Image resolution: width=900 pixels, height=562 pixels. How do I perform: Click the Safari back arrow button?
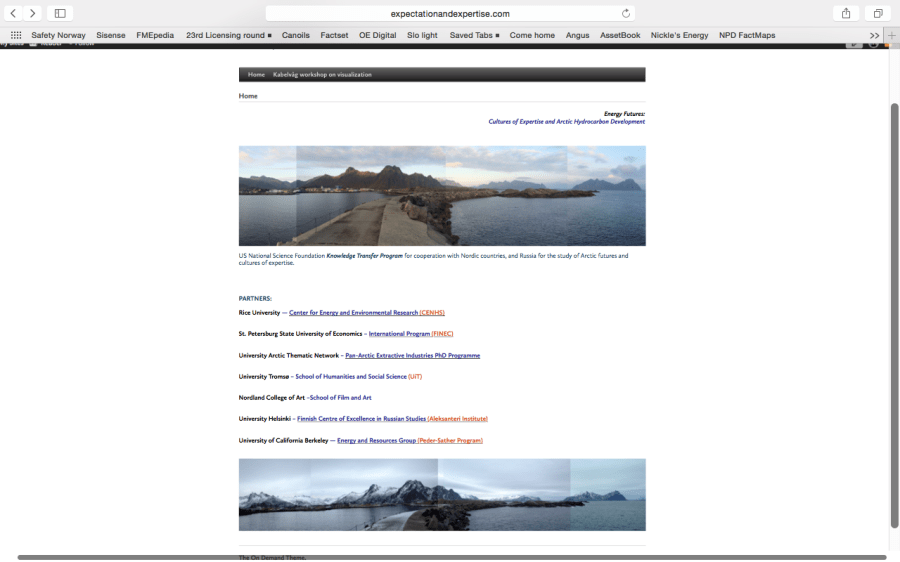pyautogui.click(x=13, y=13)
